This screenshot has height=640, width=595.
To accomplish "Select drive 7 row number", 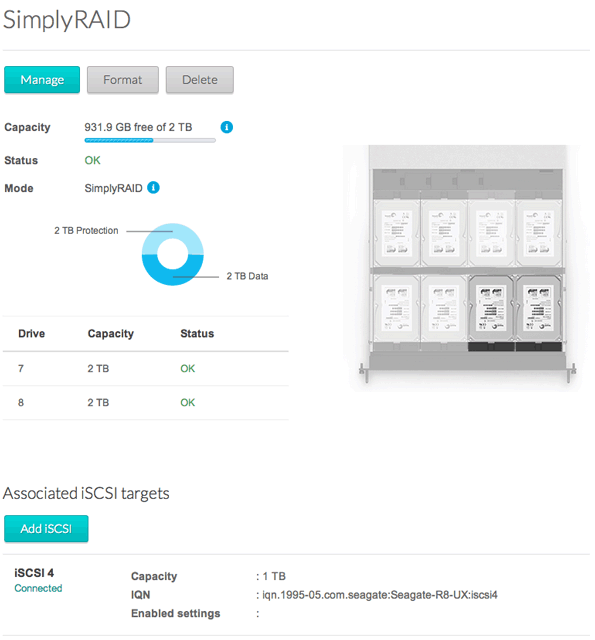I will pos(21,369).
